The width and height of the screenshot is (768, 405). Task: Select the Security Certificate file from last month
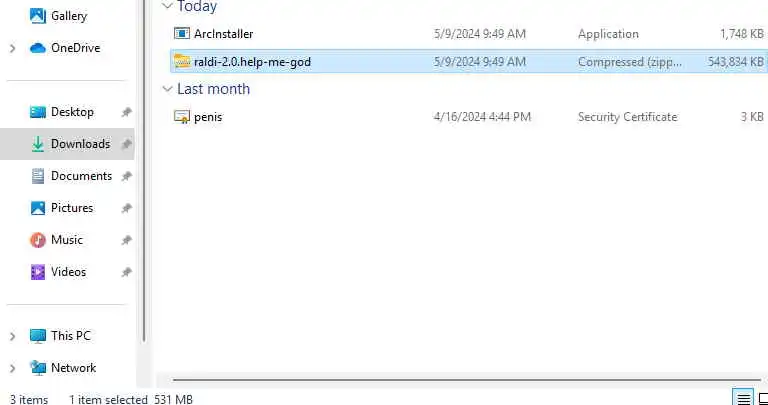pyautogui.click(x=469, y=117)
